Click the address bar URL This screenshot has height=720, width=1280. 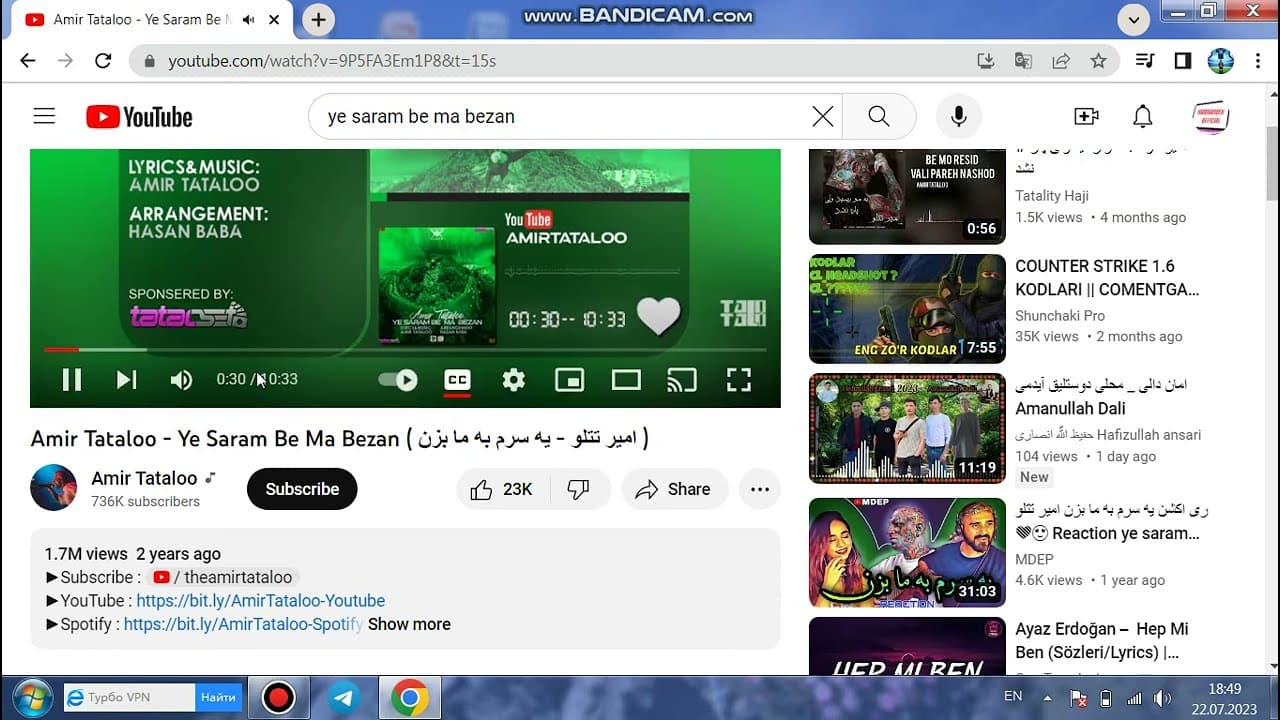[332, 61]
